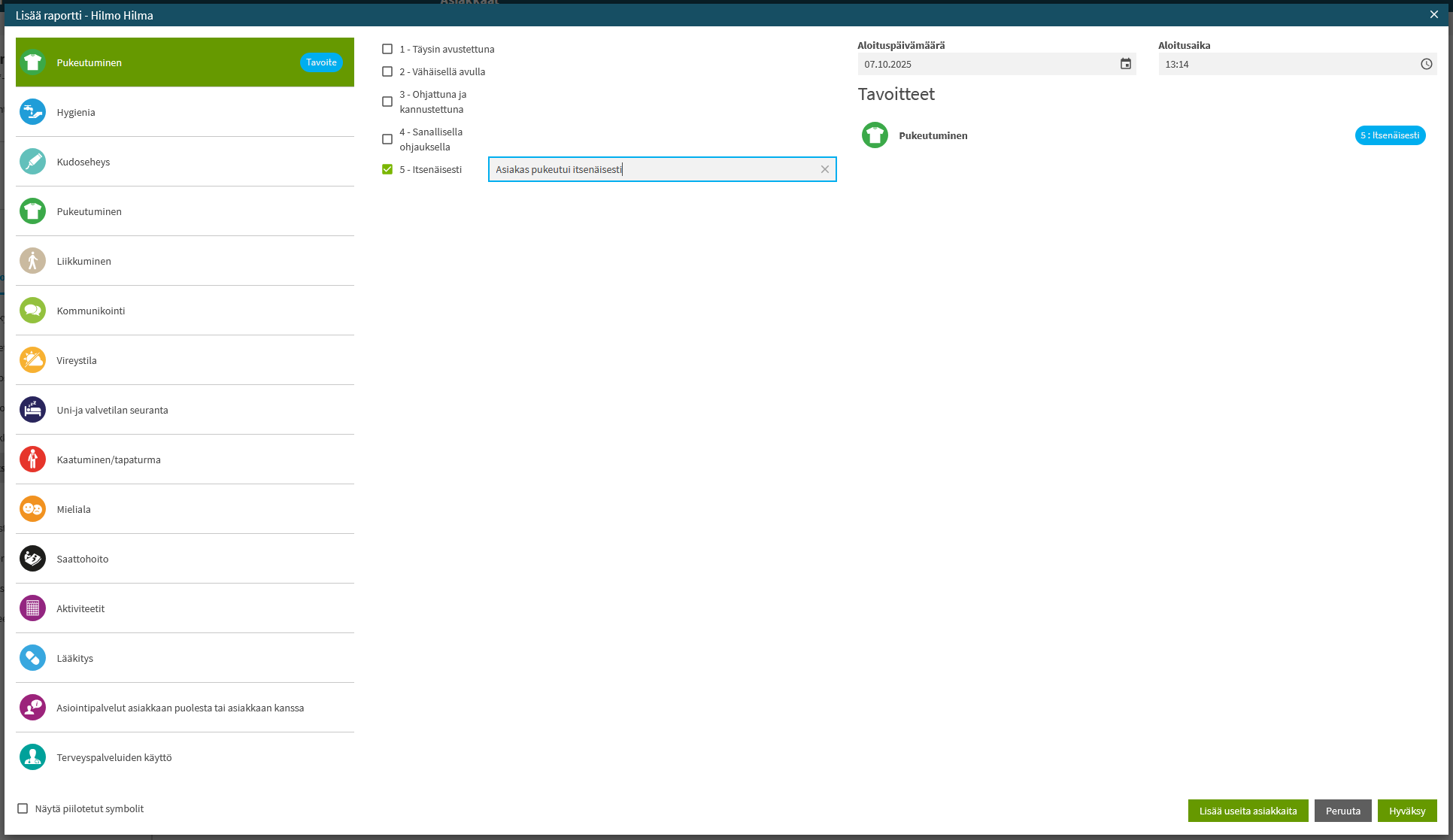Open the Aloitusaika clock time picker

[1426, 64]
